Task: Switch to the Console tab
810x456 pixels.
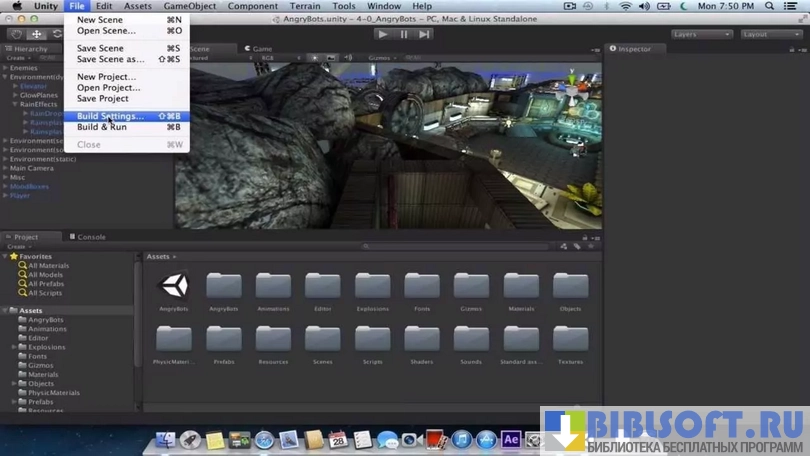Action: tap(90, 237)
